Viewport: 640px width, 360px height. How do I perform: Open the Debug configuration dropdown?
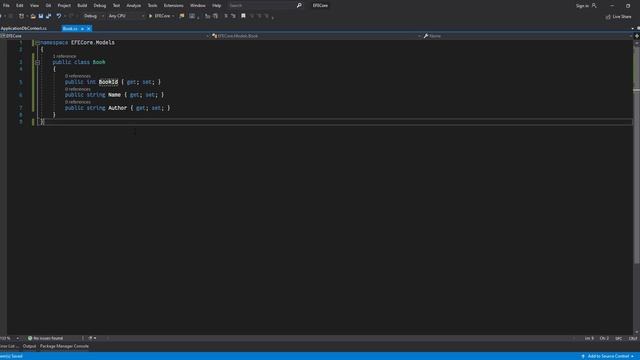(x=94, y=16)
